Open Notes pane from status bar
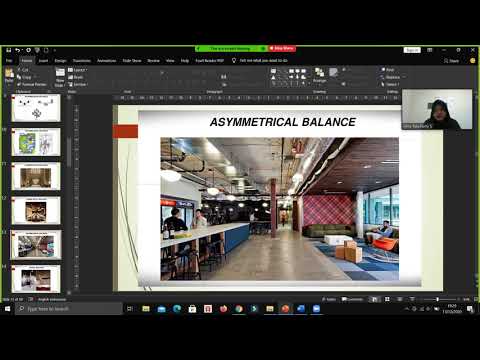The height and width of the screenshot is (360, 480). pyautogui.click(x=329, y=299)
